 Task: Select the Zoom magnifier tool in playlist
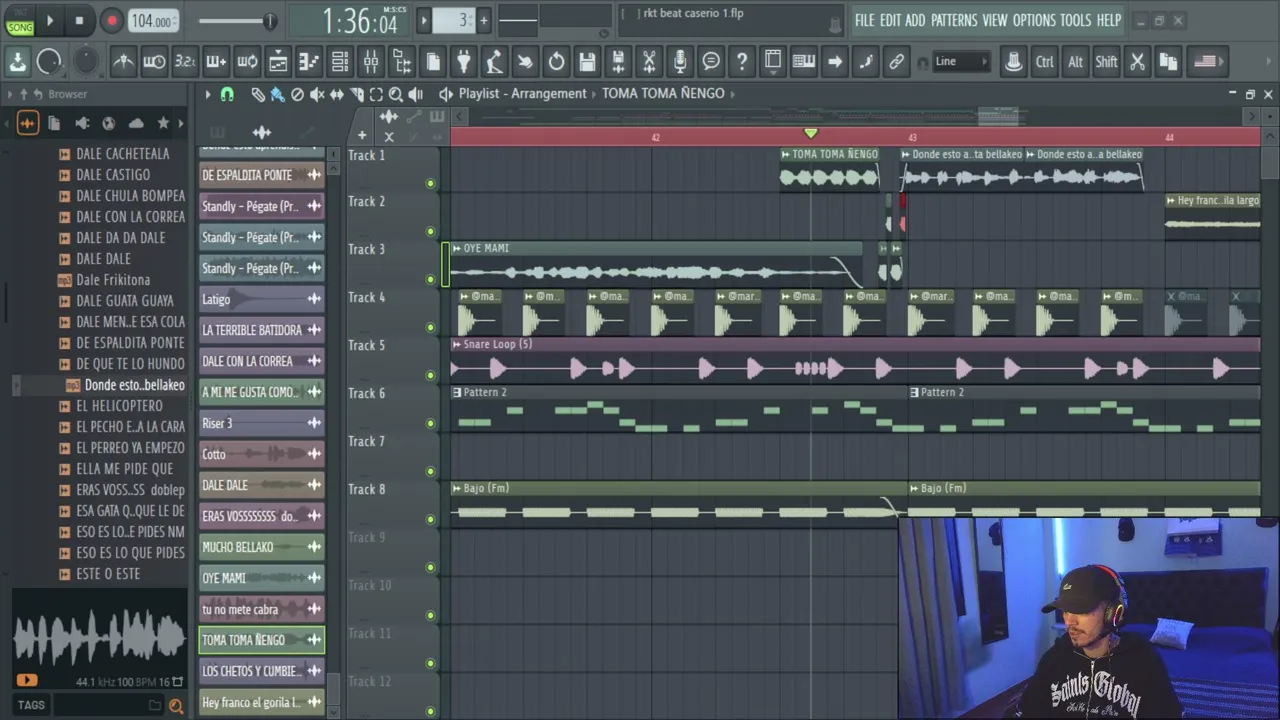pos(396,94)
